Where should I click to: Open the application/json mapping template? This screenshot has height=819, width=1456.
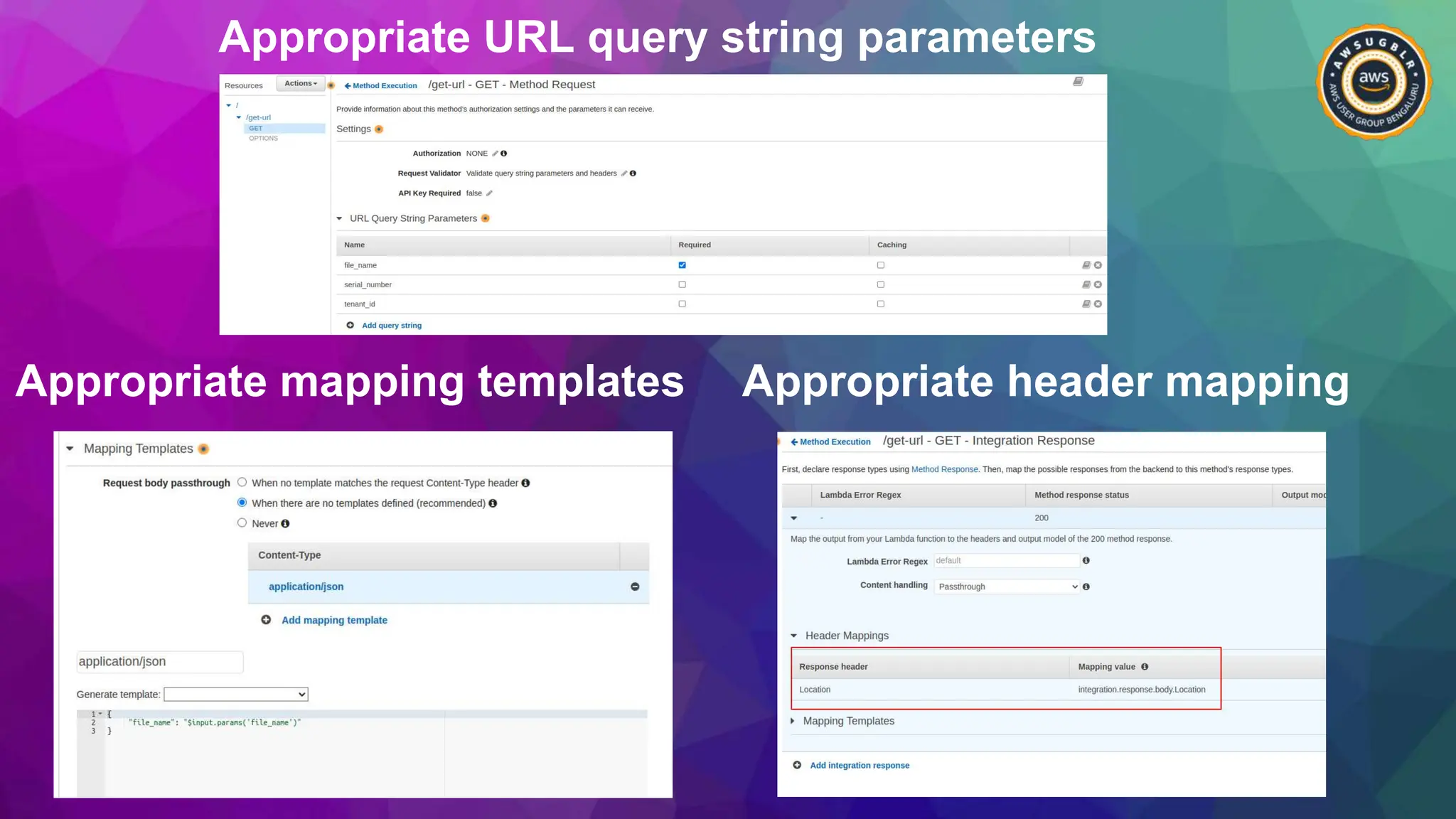(306, 587)
